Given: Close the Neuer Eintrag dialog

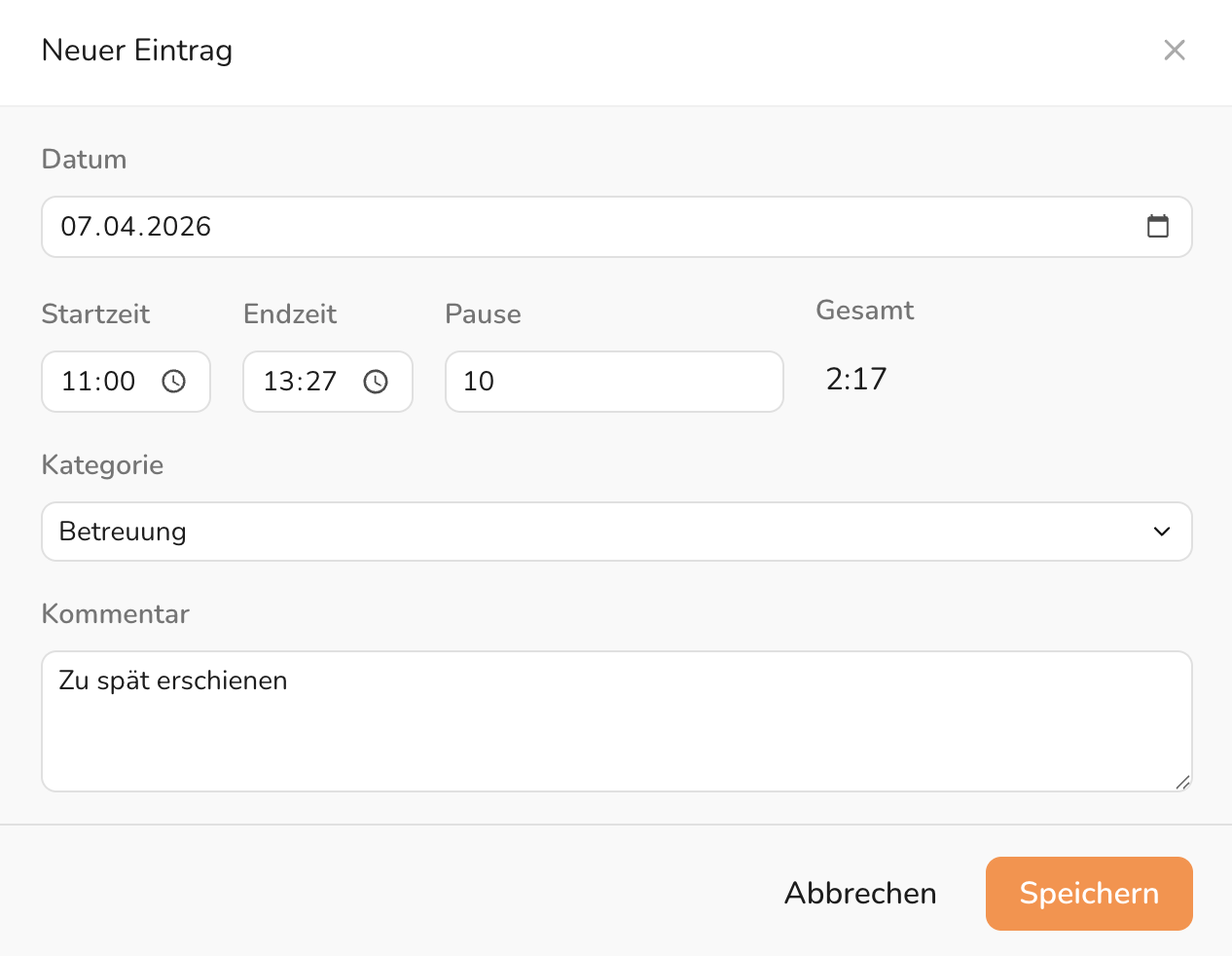Looking at the screenshot, I should click(1175, 51).
